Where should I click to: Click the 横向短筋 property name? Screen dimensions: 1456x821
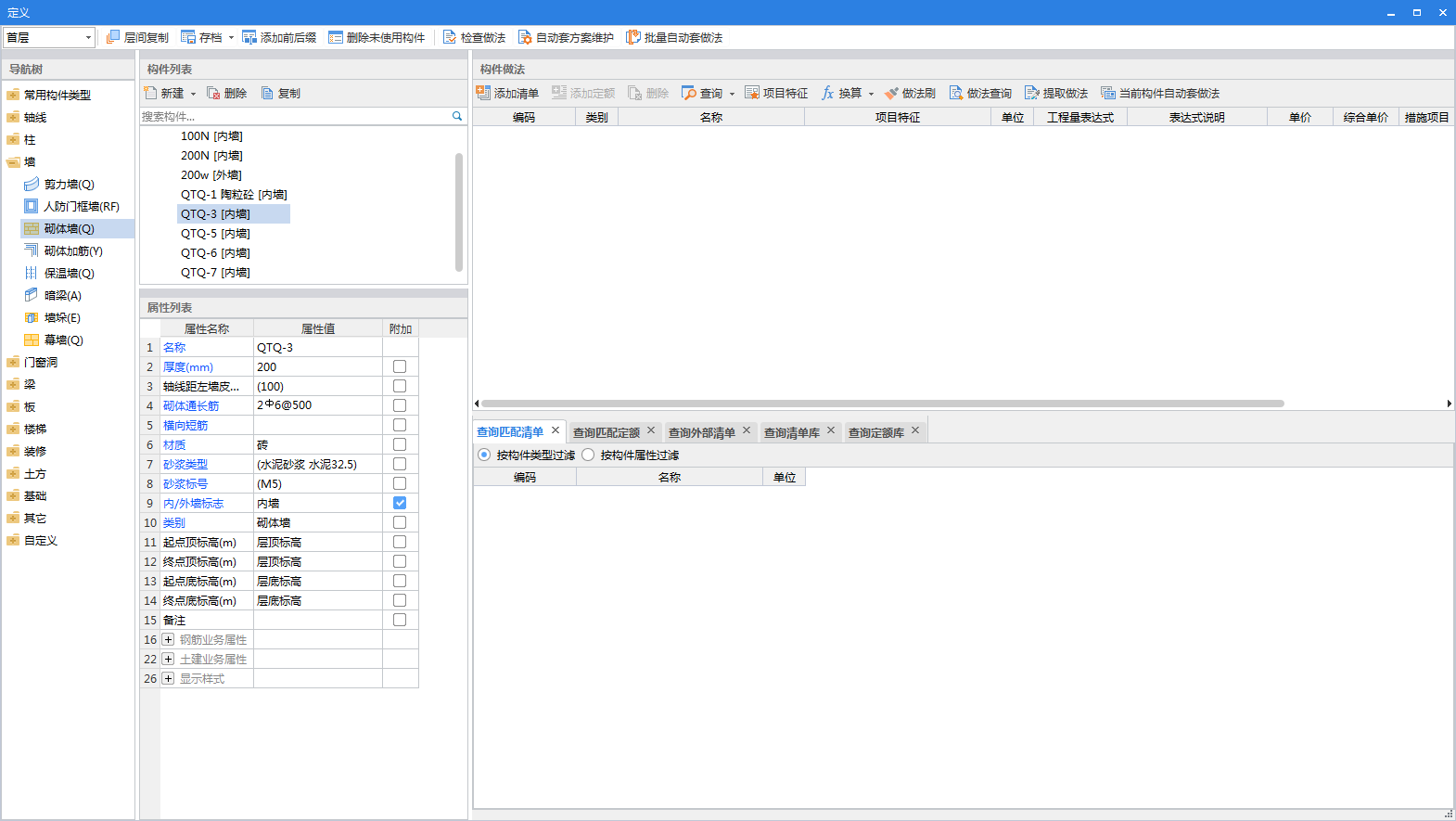coord(185,425)
